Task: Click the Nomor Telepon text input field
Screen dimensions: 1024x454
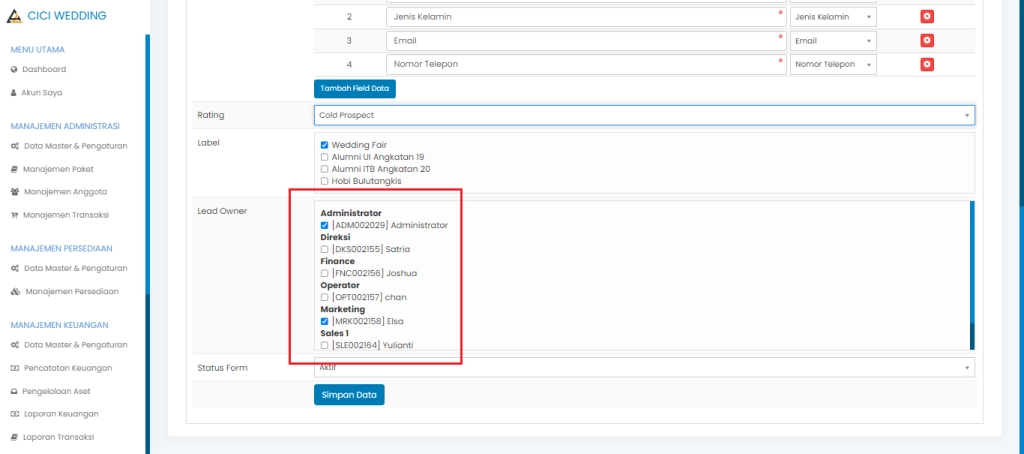Action: point(585,64)
